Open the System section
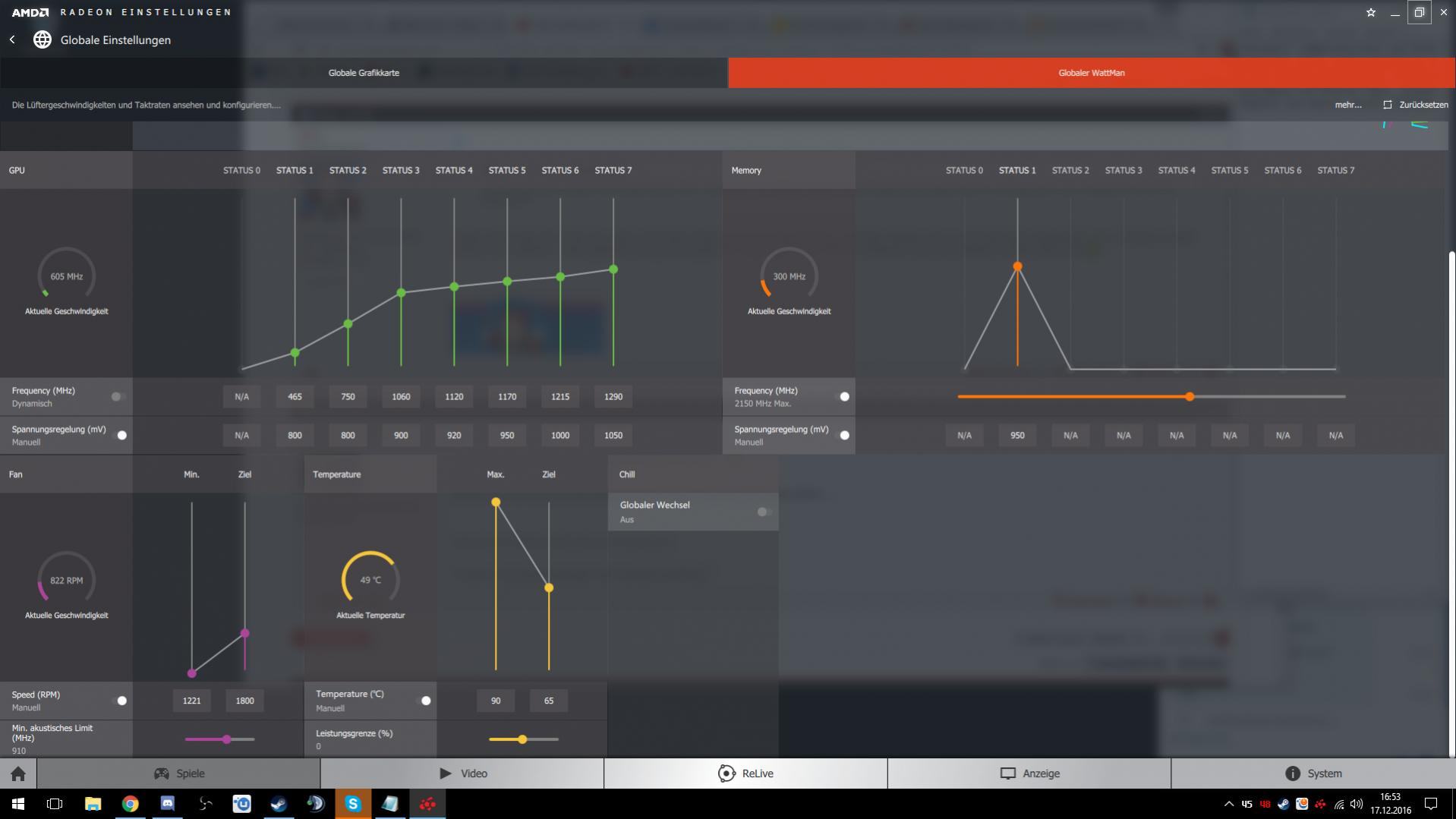The height and width of the screenshot is (819, 1456). [1313, 773]
